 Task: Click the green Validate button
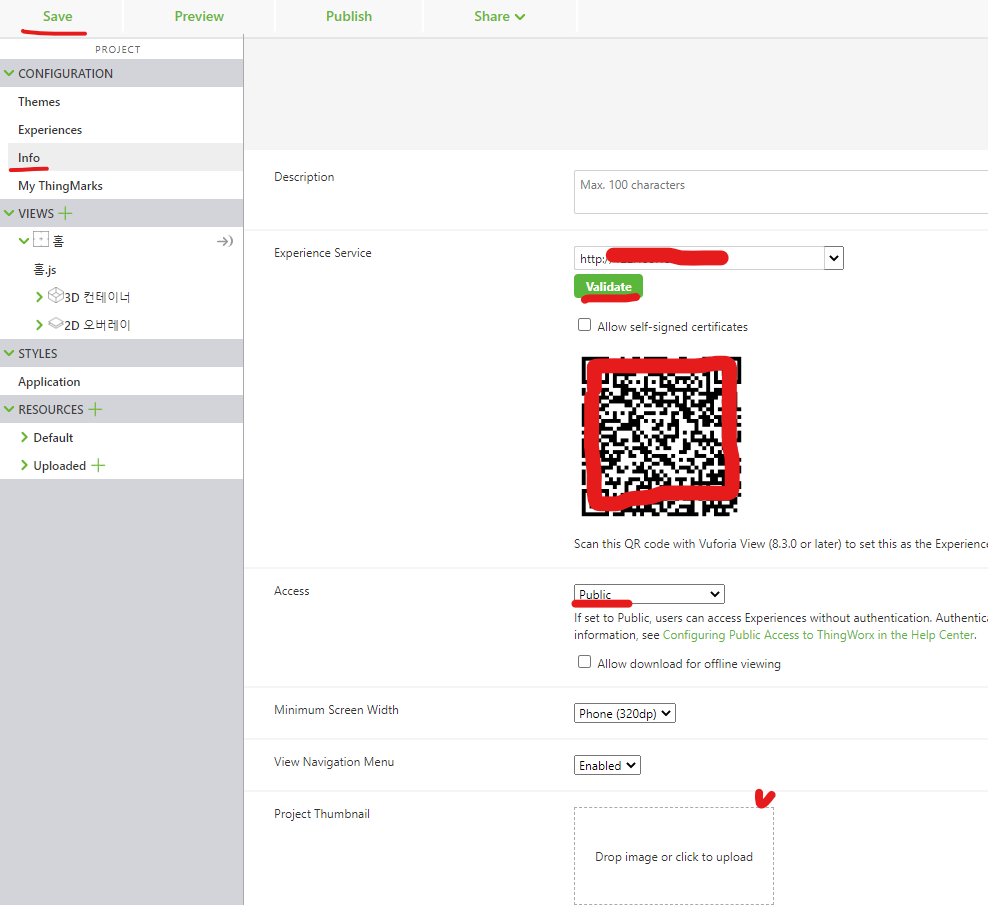609,287
